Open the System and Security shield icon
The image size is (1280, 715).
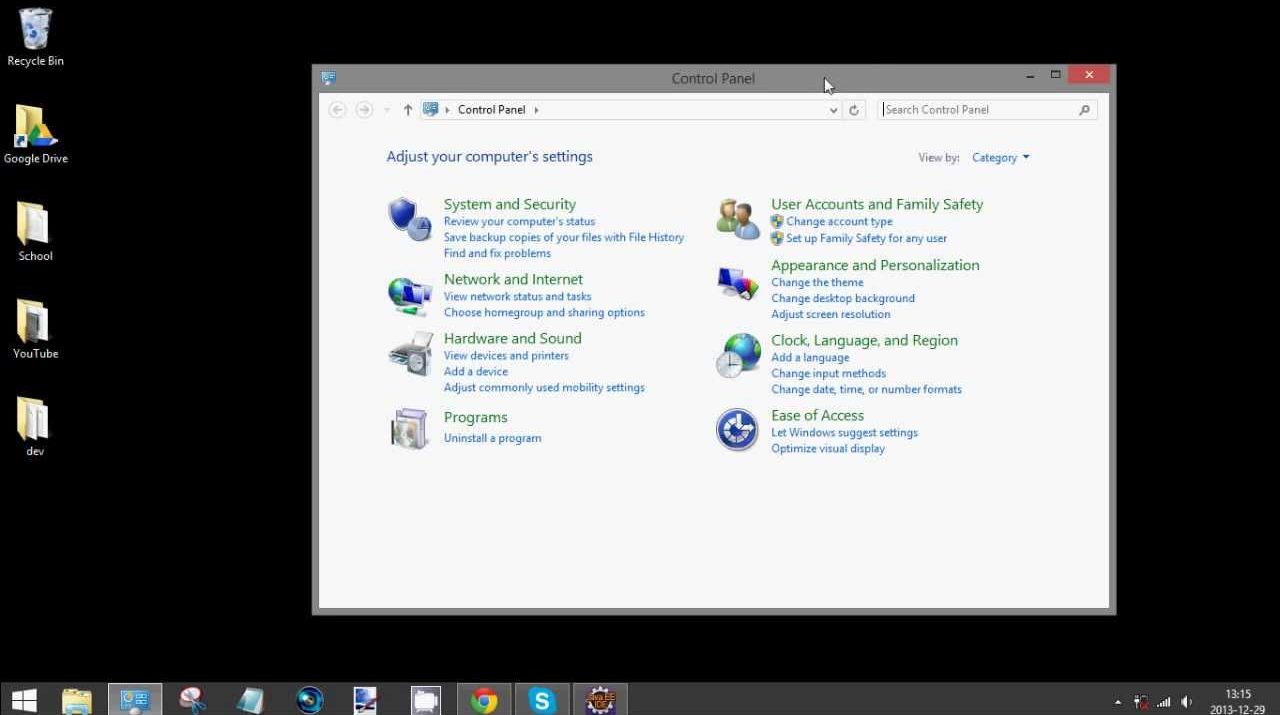pos(409,219)
